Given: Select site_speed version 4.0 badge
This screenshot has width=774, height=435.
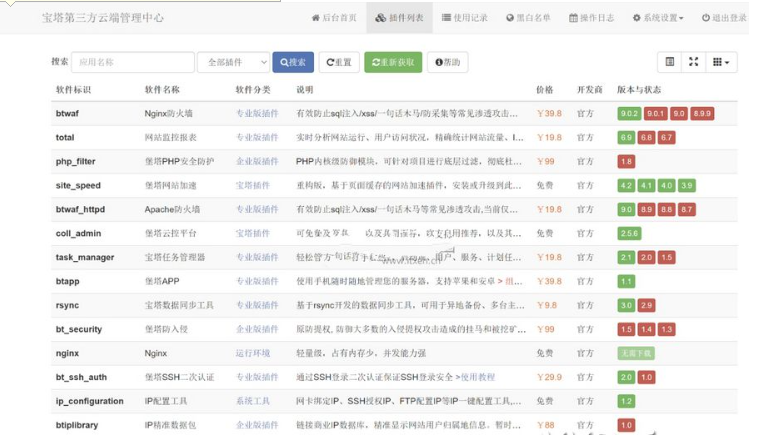Looking at the screenshot, I should (666, 186).
